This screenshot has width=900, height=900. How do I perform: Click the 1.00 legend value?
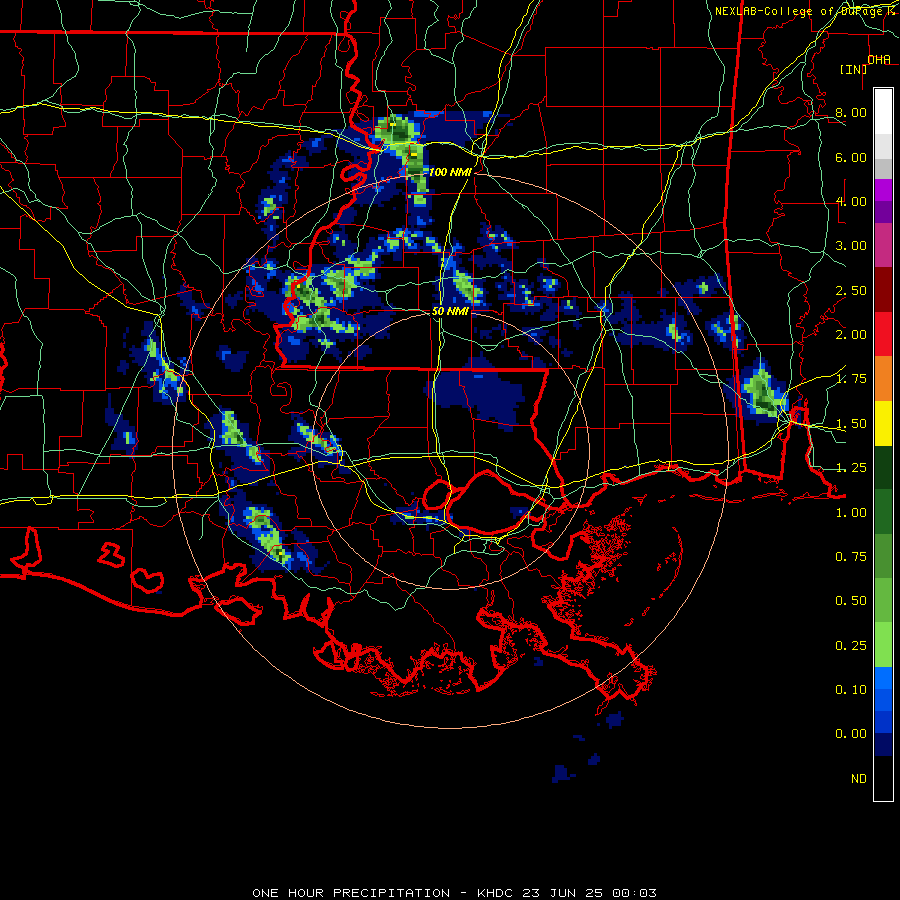[x=851, y=513]
